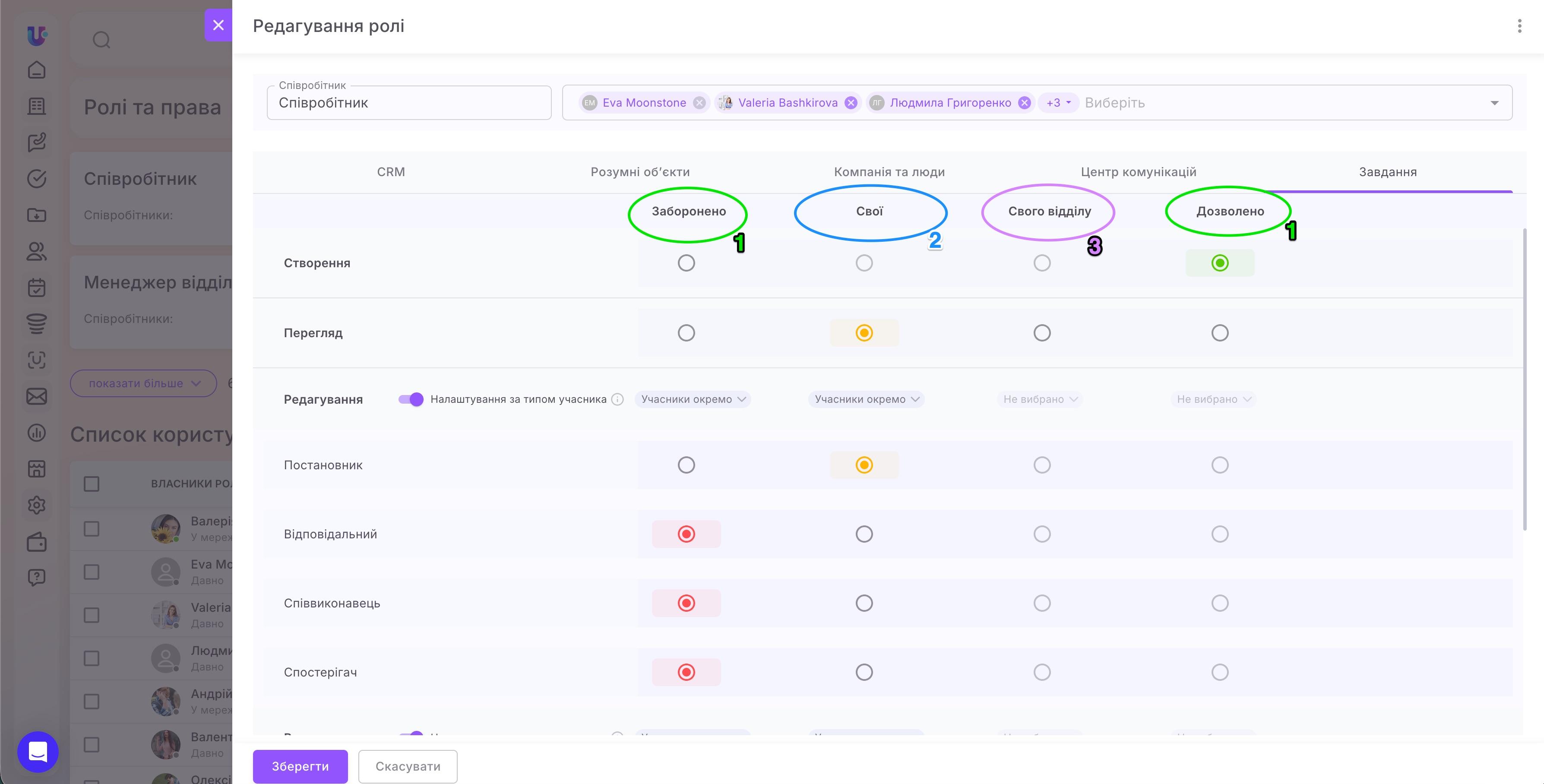The image size is (1544, 784).
Task: Set Перегляд to Дозволено
Action: click(x=1220, y=333)
